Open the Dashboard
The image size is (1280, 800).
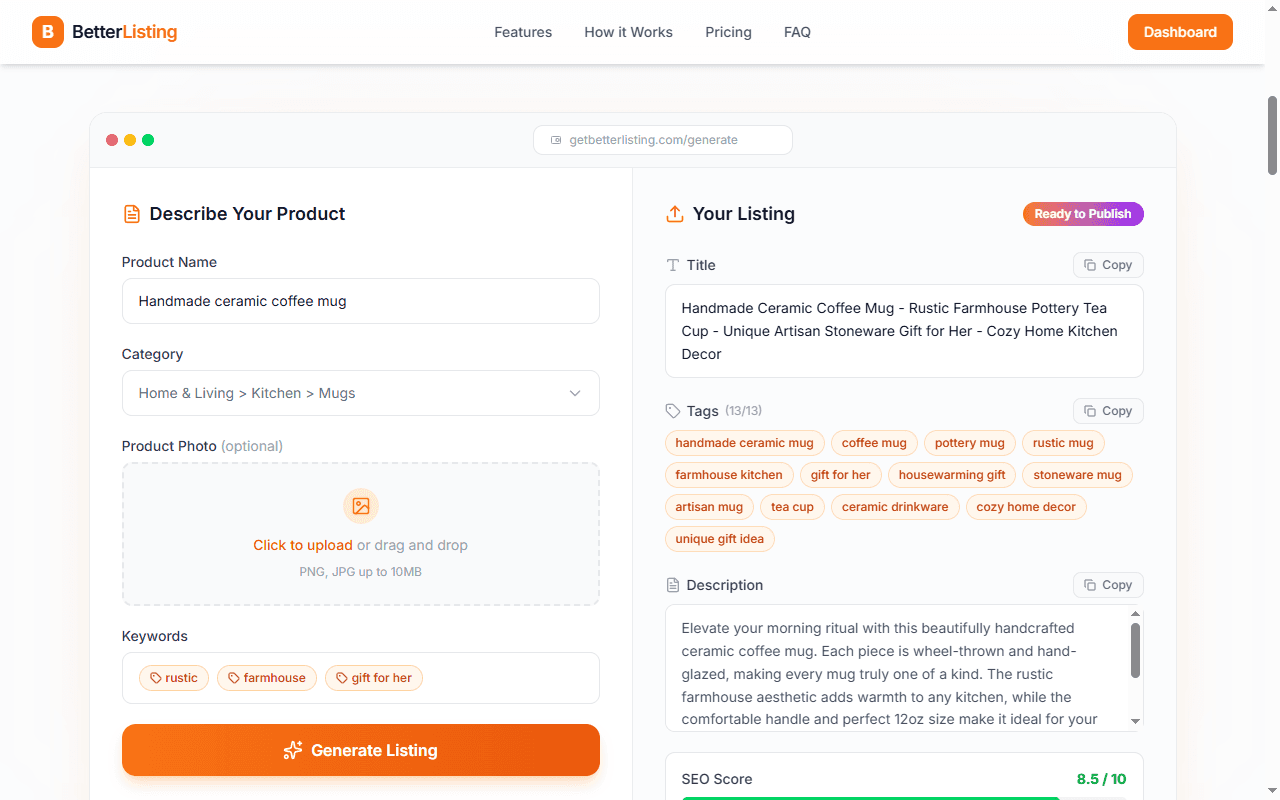pos(1180,31)
